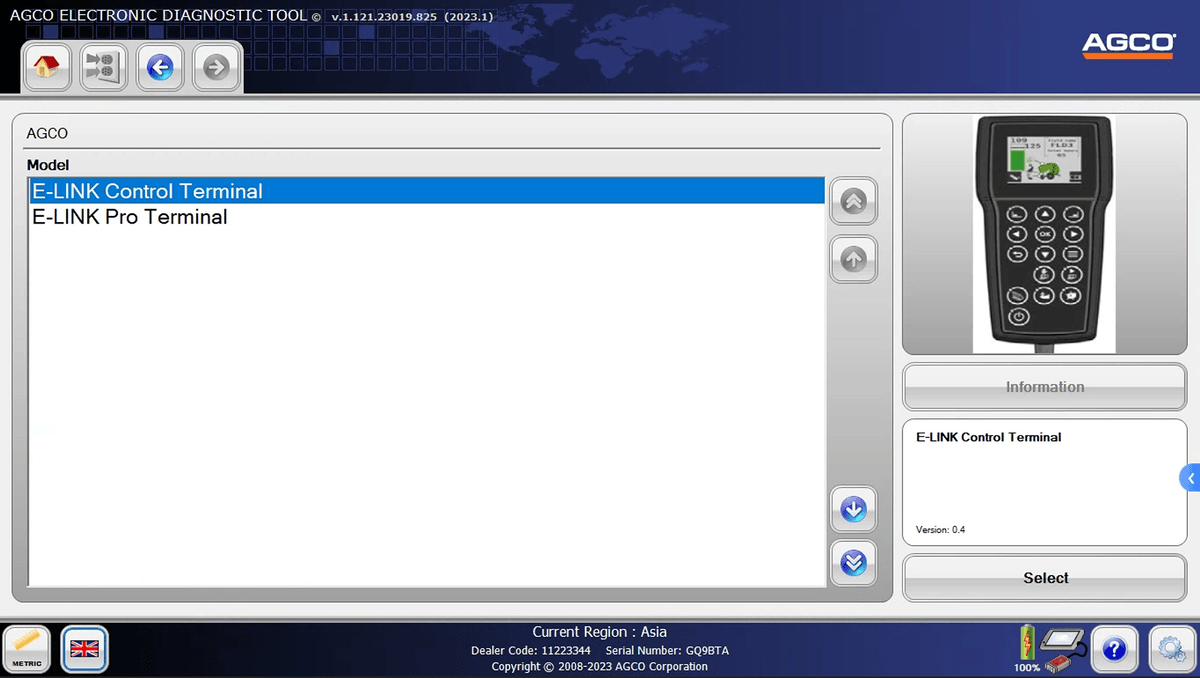Click the adapter connection status icon
Viewport: 1200px width, 678px height.
coord(1062,648)
